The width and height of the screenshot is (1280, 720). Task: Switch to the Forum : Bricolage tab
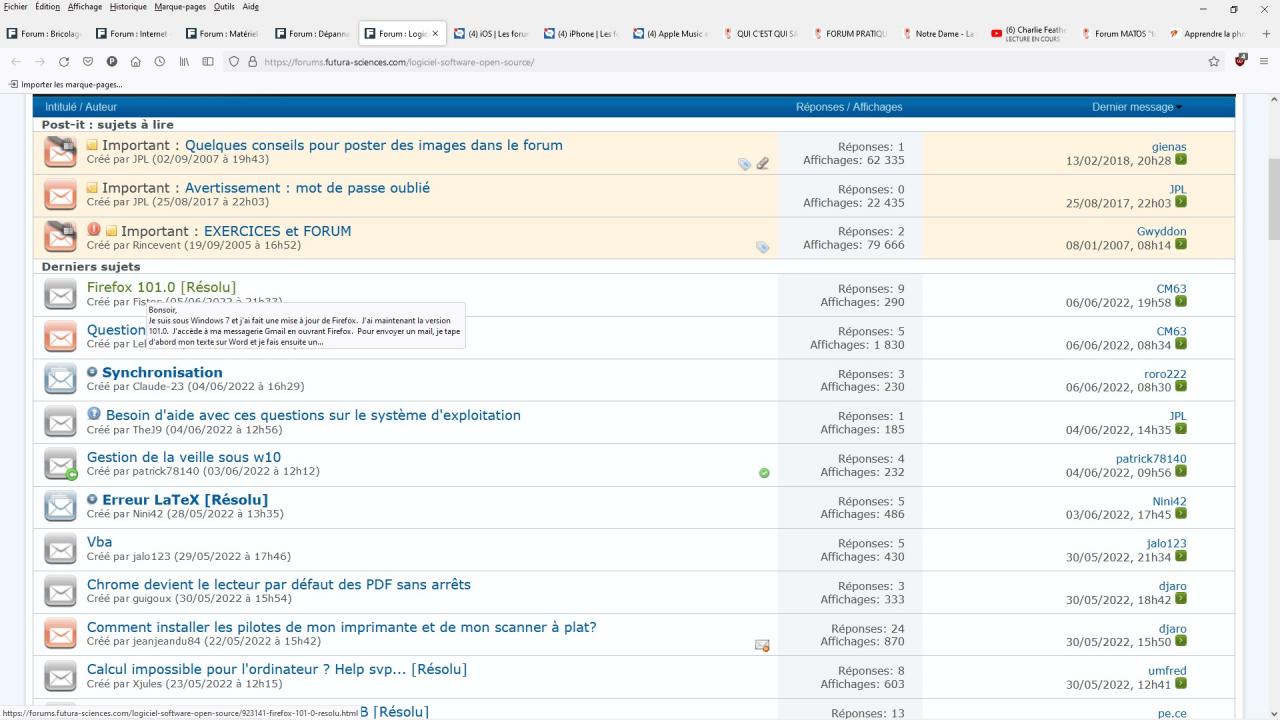click(x=43, y=34)
